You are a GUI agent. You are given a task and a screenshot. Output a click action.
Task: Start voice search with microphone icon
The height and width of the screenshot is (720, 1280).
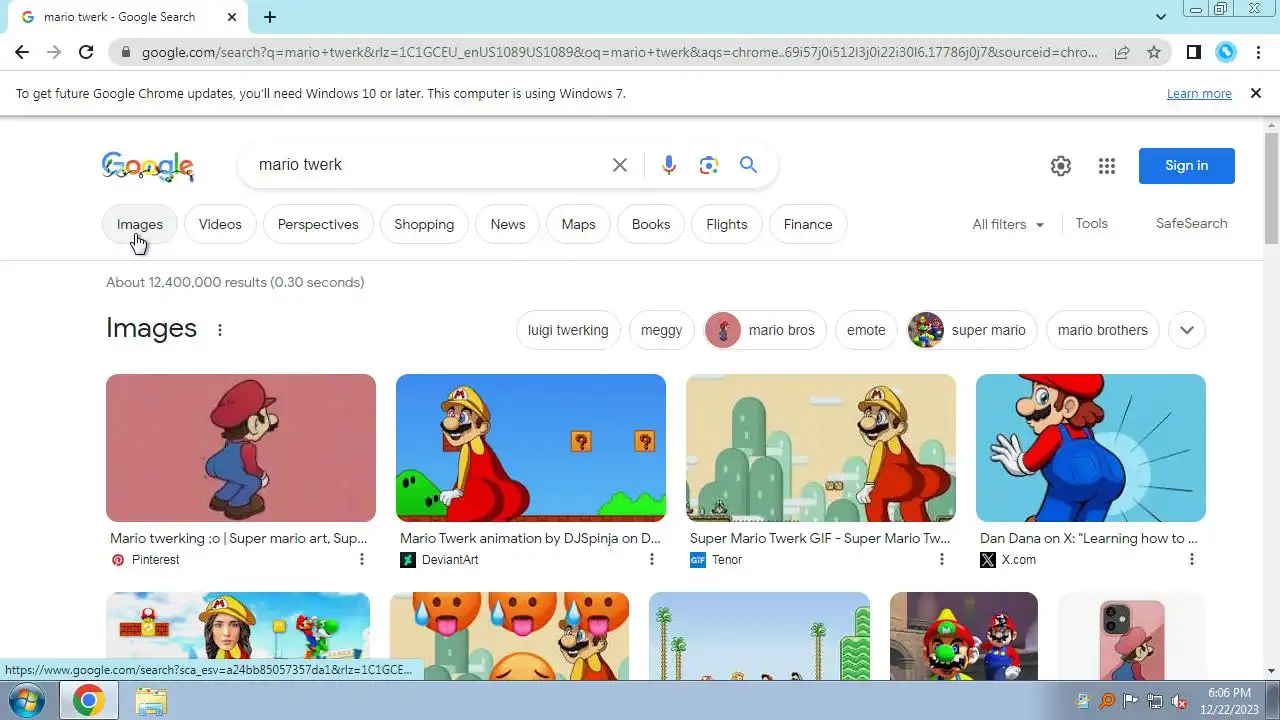(x=669, y=165)
